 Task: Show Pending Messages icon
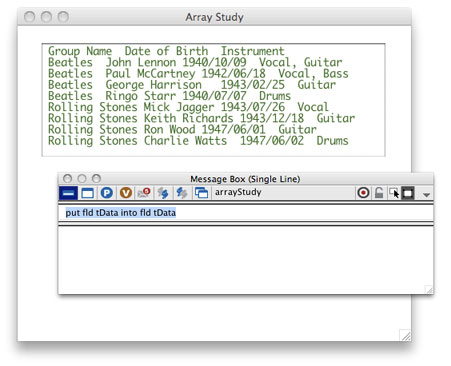tap(144, 193)
